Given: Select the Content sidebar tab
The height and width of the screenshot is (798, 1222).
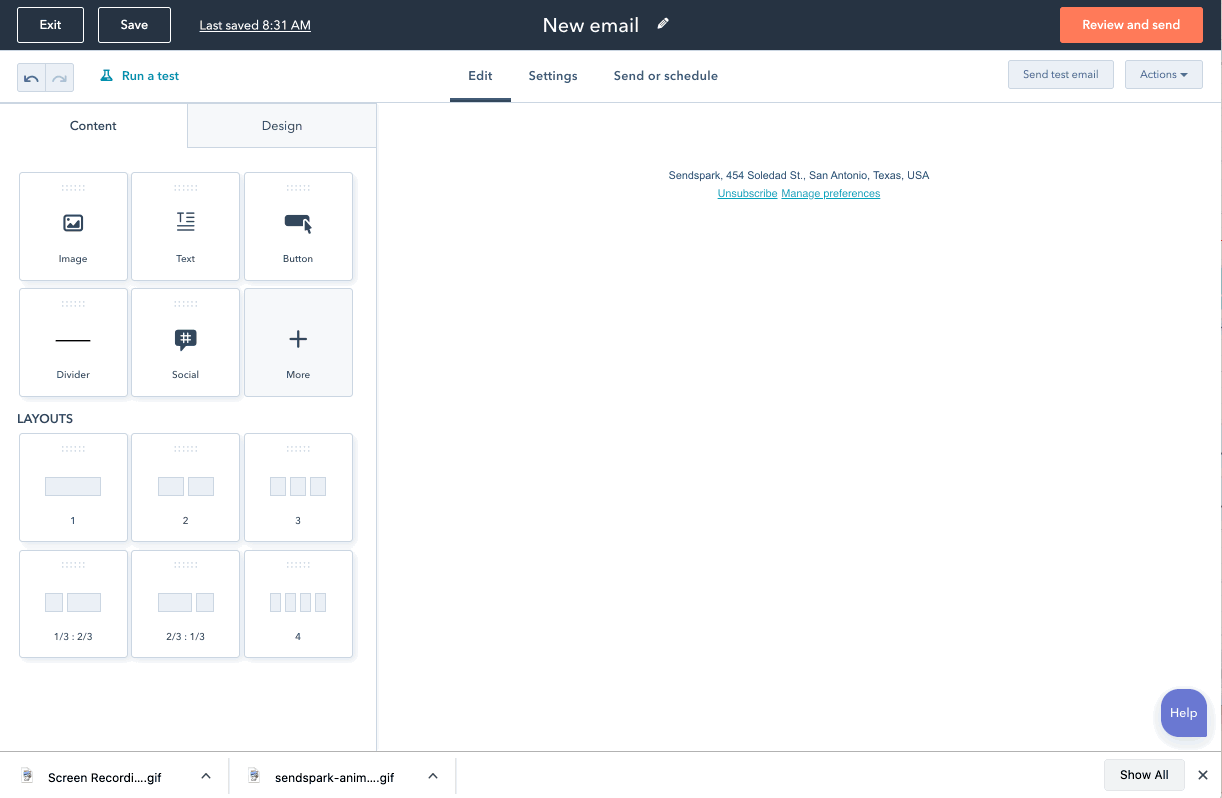Looking at the screenshot, I should [93, 126].
